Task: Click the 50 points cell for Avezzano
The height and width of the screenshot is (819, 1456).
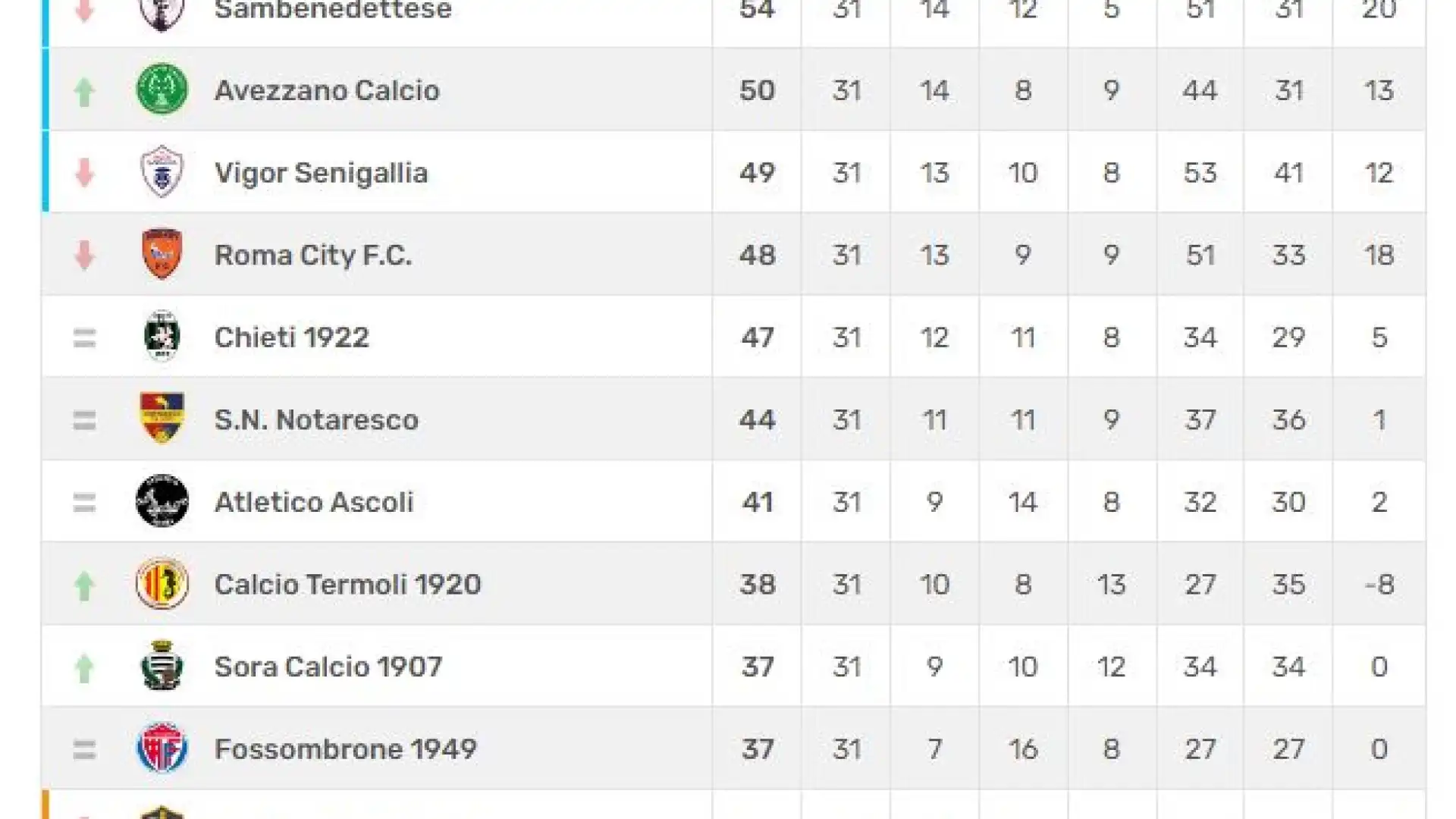Action: tap(757, 90)
